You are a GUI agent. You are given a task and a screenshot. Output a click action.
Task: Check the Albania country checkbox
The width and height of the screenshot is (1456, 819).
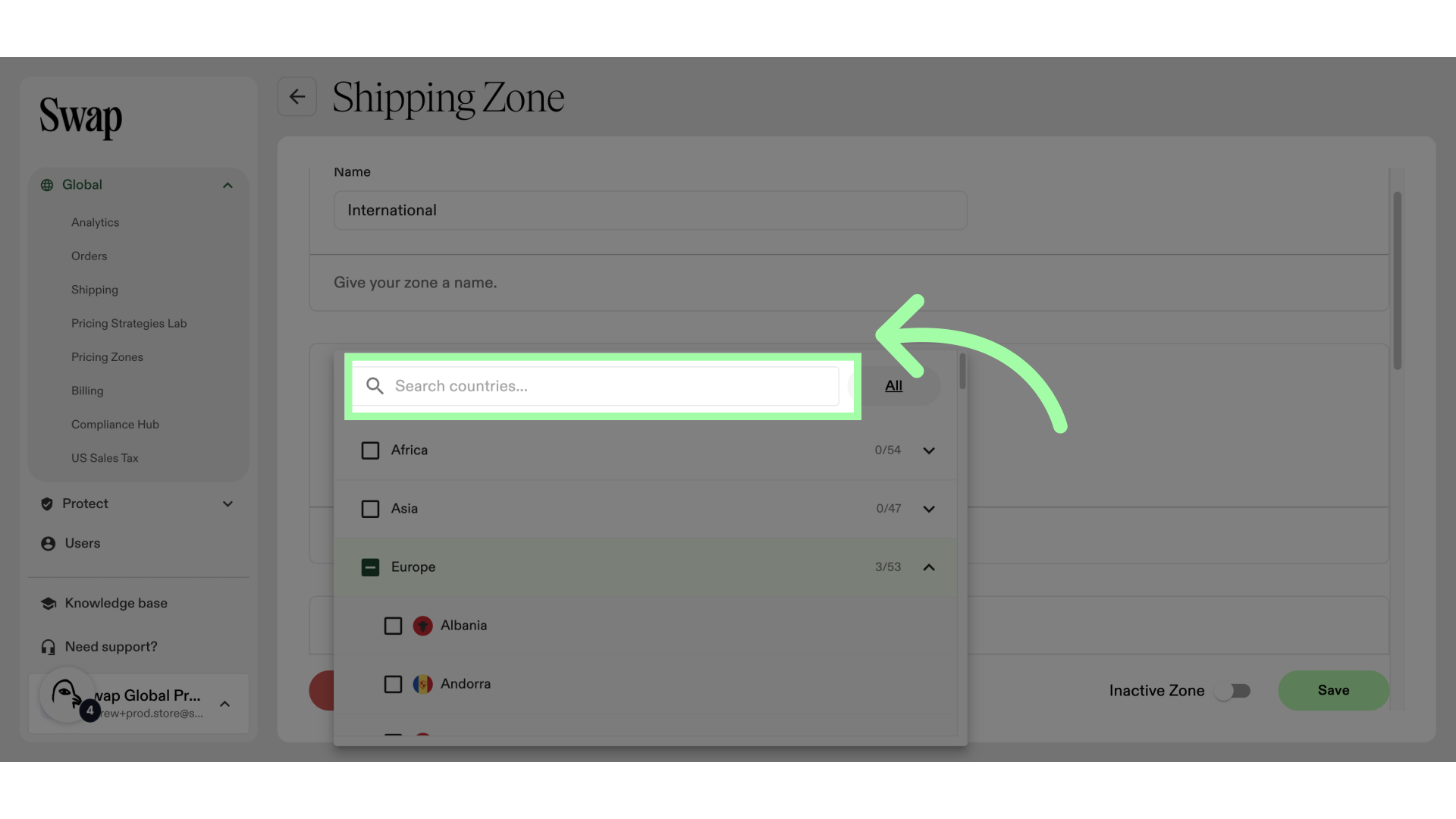[393, 626]
